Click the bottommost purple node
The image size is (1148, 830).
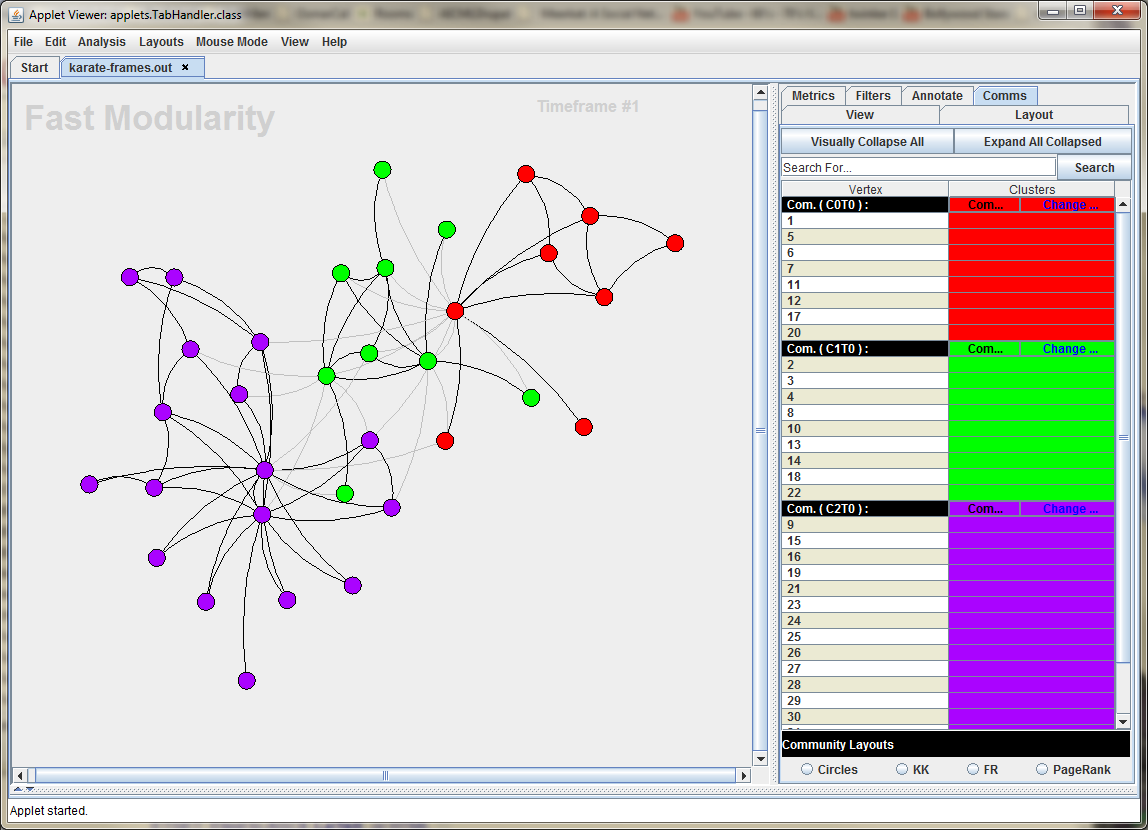pyautogui.click(x=247, y=681)
